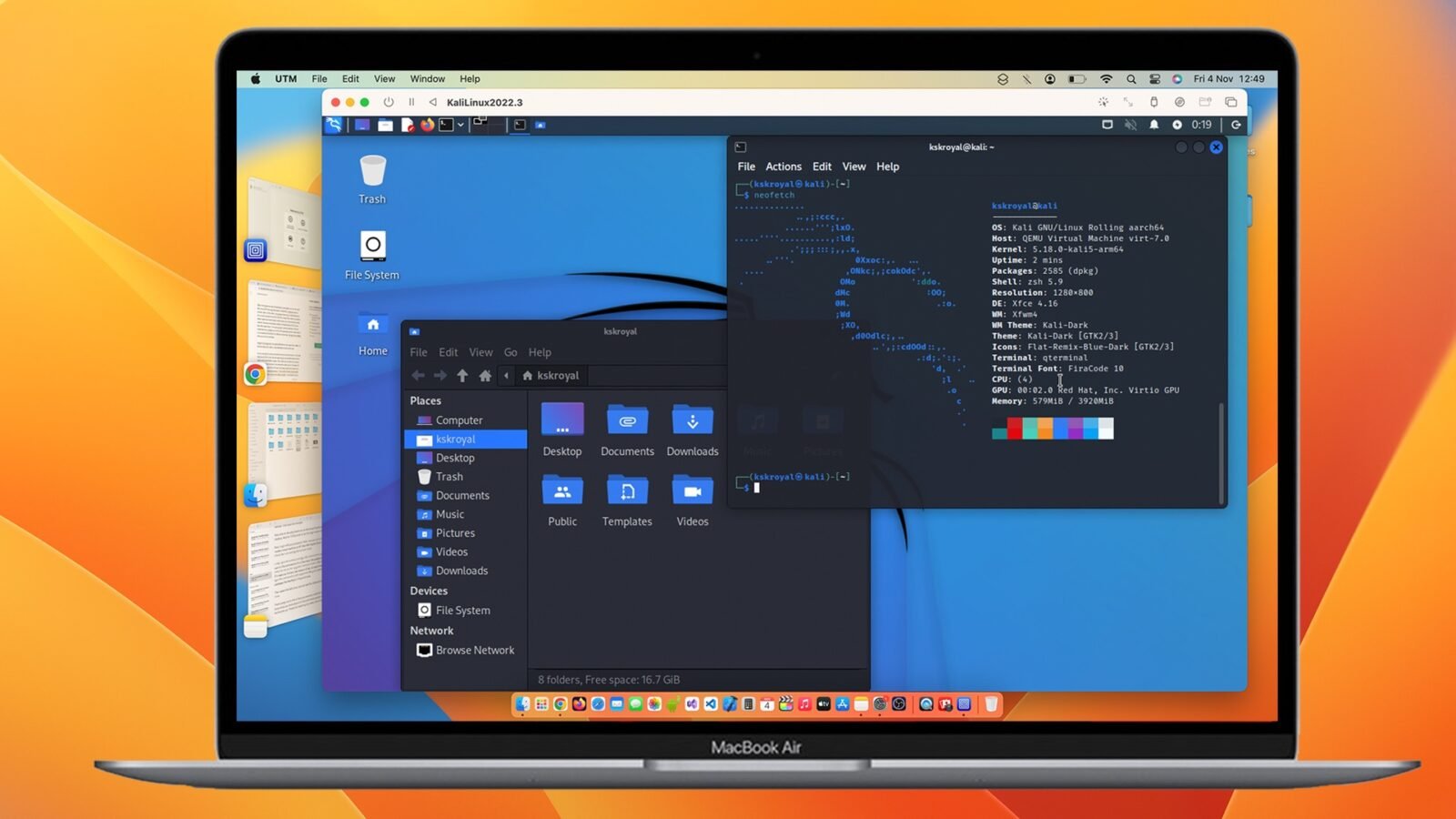Click the UTM USB devices icon

click(x=1154, y=102)
